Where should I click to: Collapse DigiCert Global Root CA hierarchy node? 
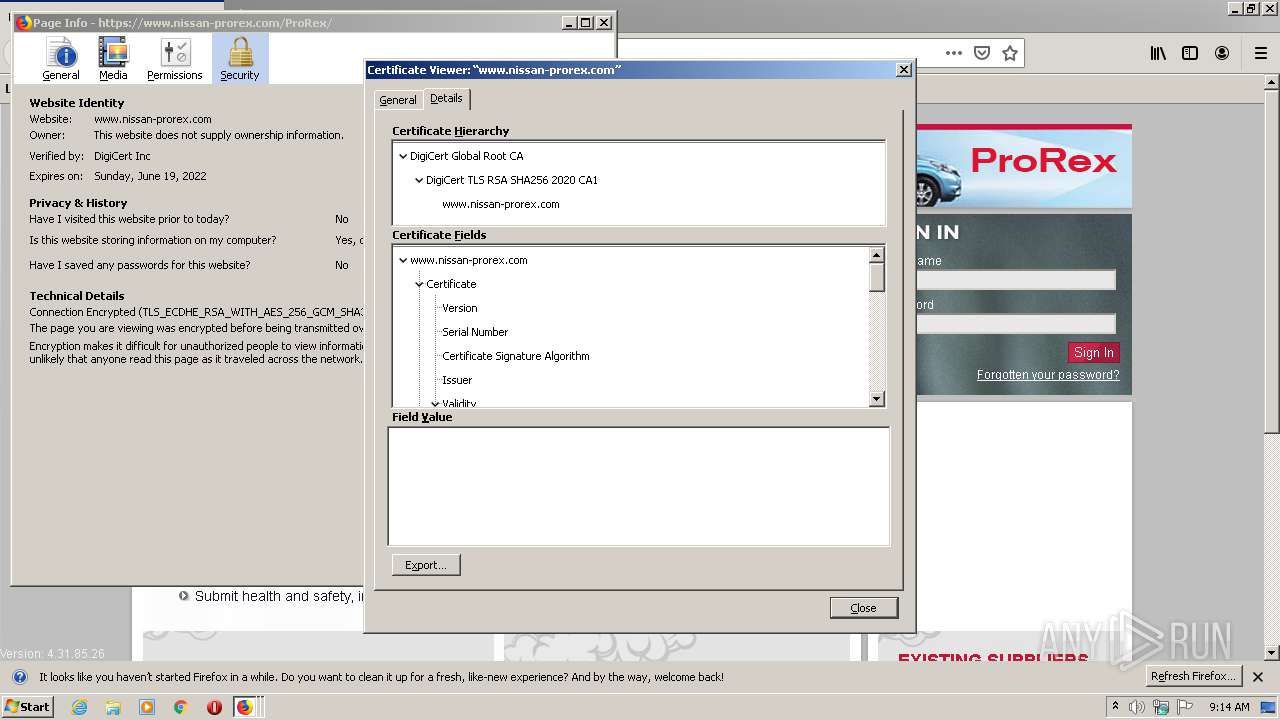[402, 156]
